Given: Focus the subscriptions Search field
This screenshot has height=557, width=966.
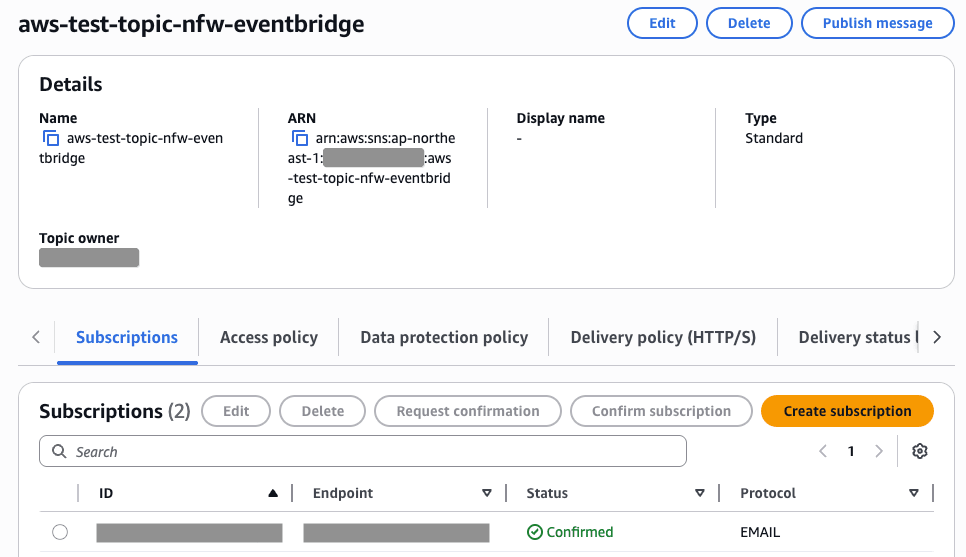Looking at the screenshot, I should (x=363, y=451).
